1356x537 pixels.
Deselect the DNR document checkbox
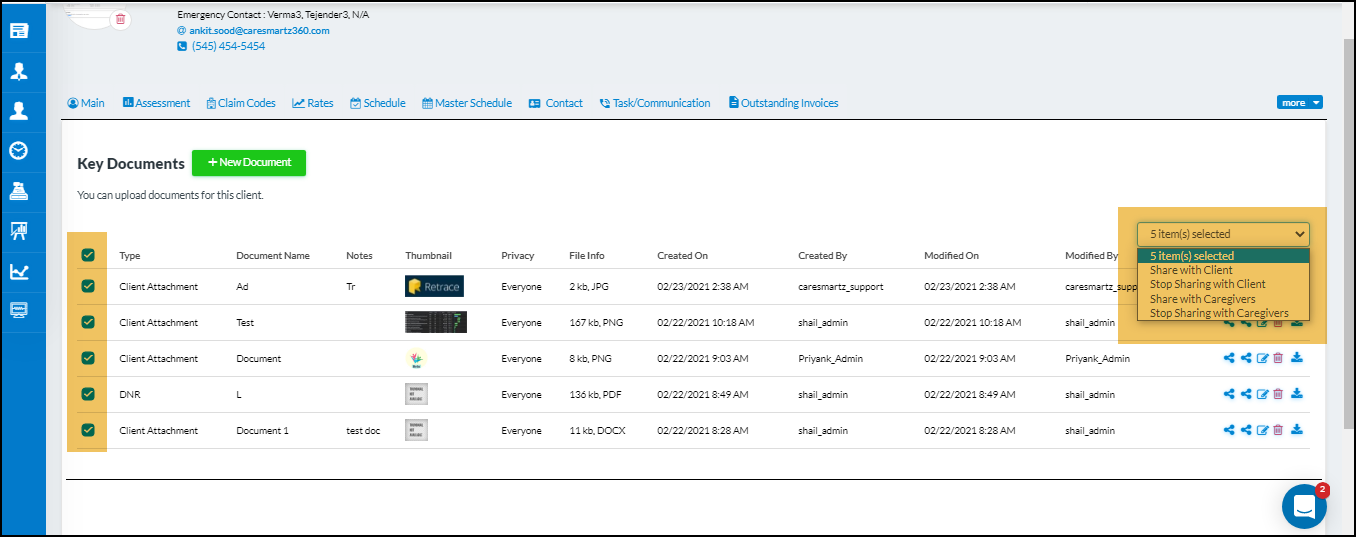point(88,394)
